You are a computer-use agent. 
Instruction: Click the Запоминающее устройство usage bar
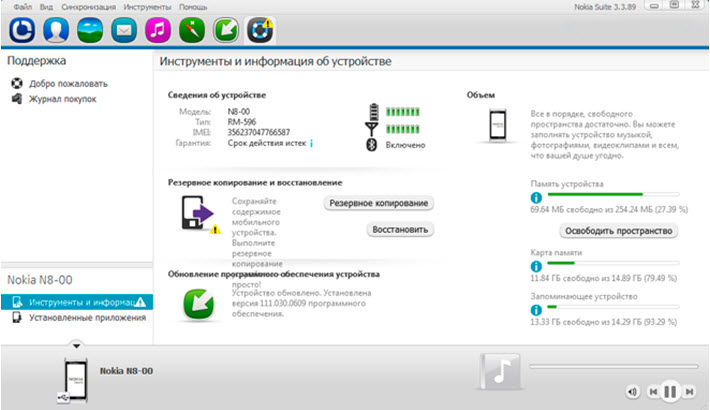point(614,307)
